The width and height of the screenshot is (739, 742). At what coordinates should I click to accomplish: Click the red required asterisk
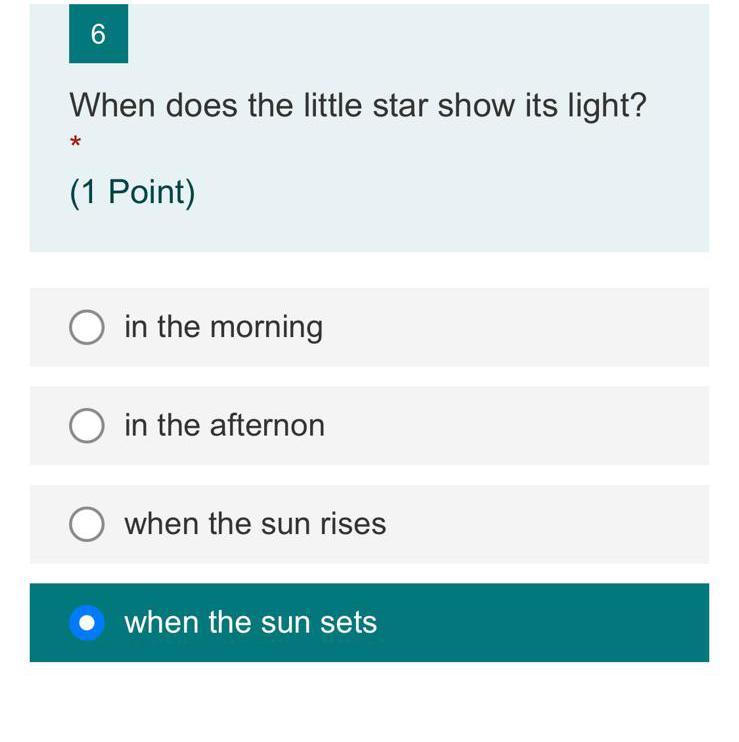pyautogui.click(x=76, y=143)
